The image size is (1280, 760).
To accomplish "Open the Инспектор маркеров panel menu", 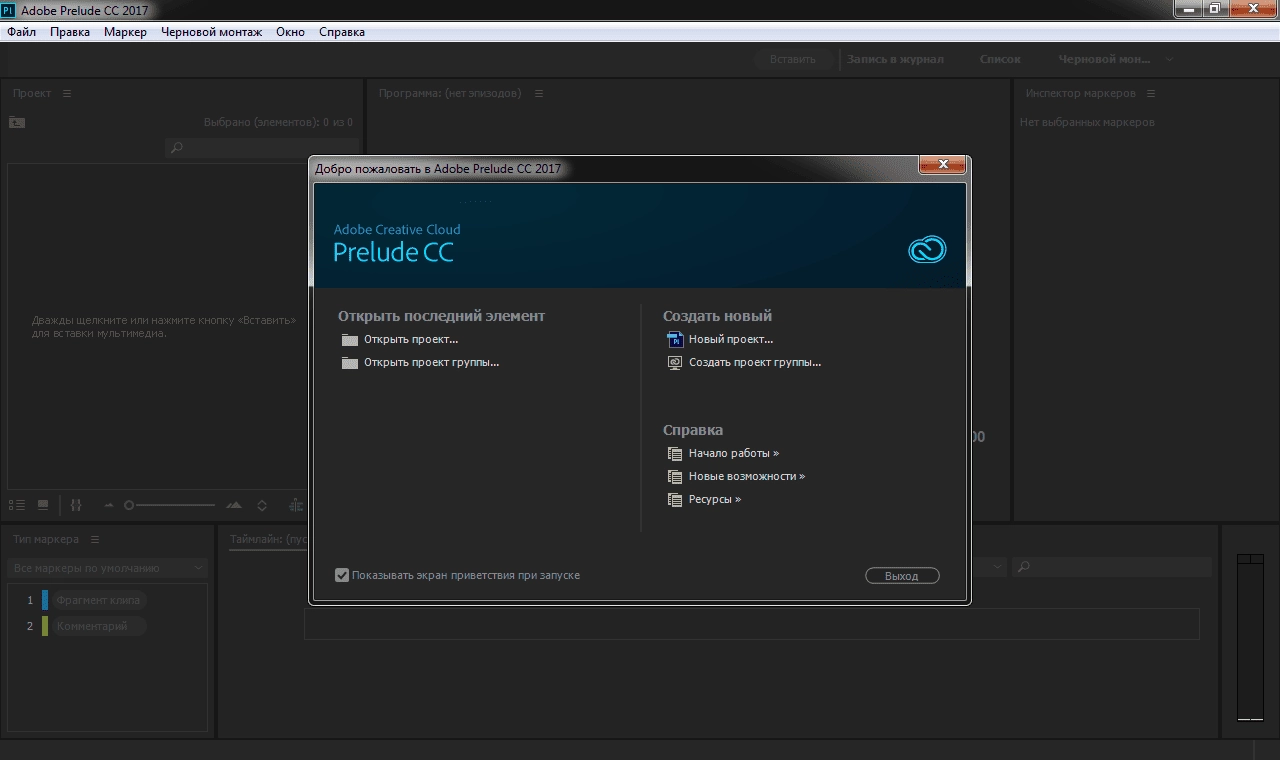I will [x=1151, y=93].
